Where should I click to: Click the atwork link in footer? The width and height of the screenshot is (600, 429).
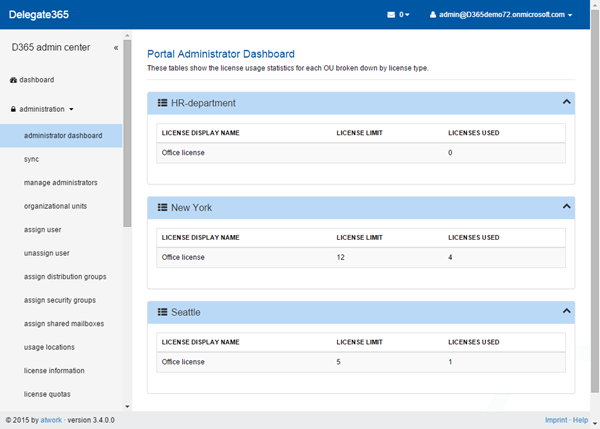point(50,420)
